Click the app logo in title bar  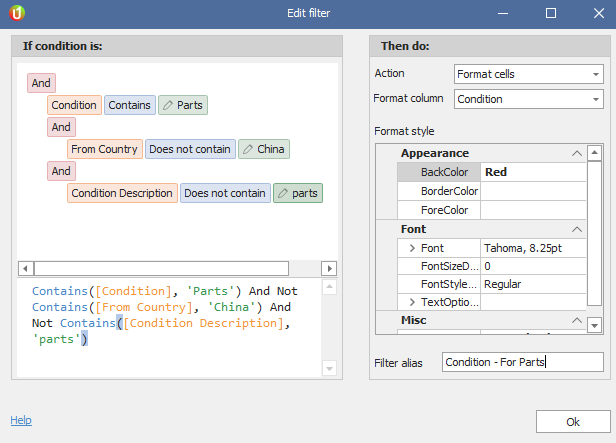coord(17,13)
